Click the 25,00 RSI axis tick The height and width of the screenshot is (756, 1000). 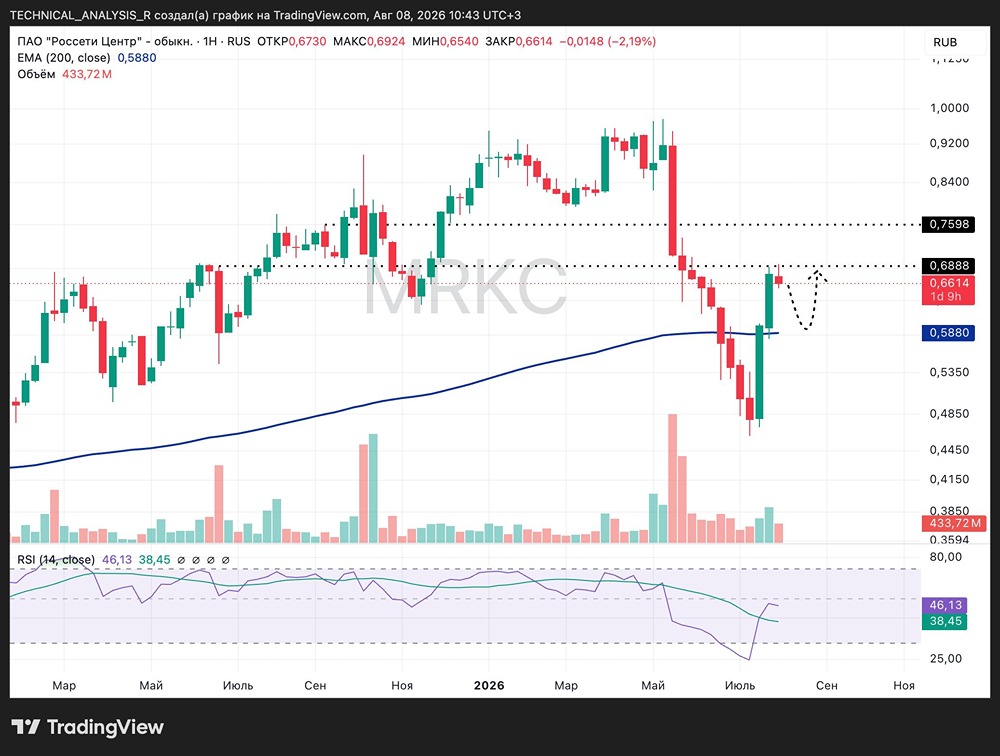click(x=946, y=658)
